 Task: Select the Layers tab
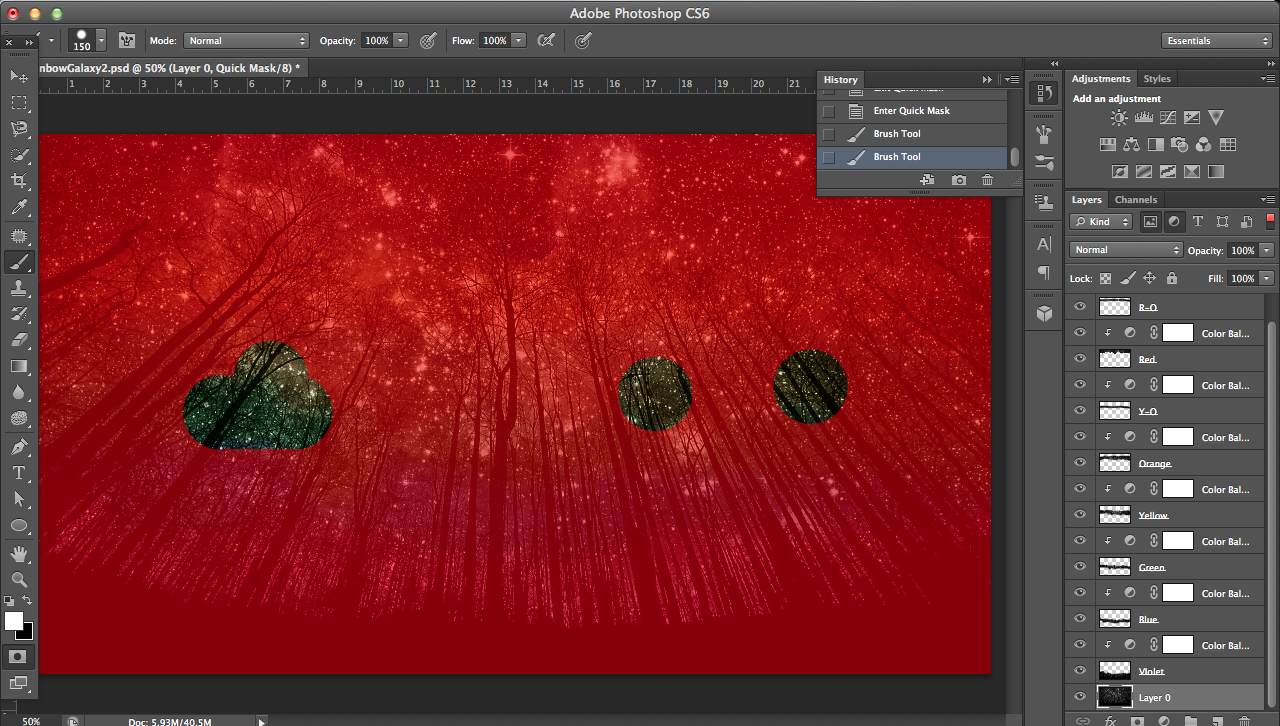(1087, 200)
